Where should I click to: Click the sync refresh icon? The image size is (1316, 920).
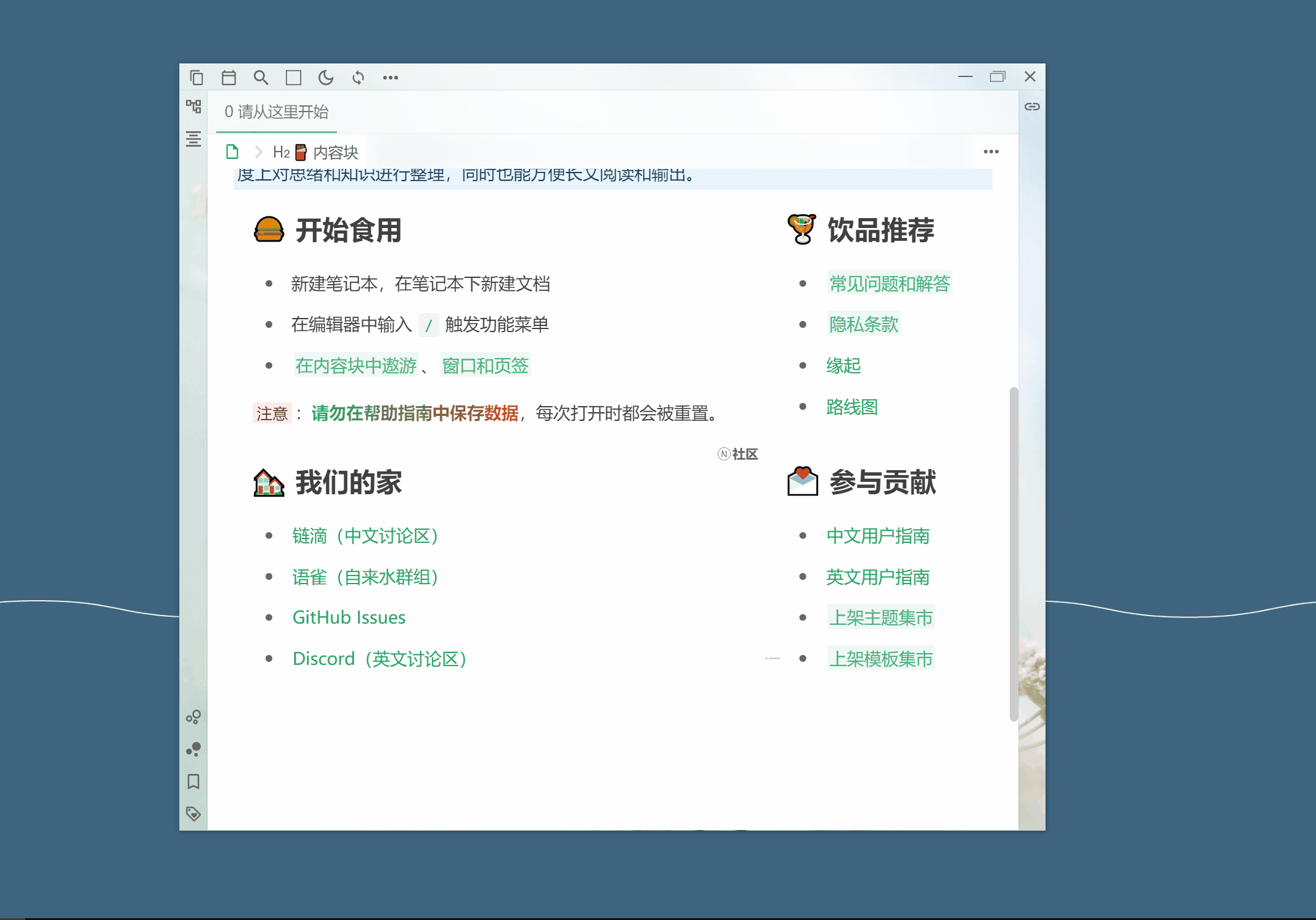point(358,78)
